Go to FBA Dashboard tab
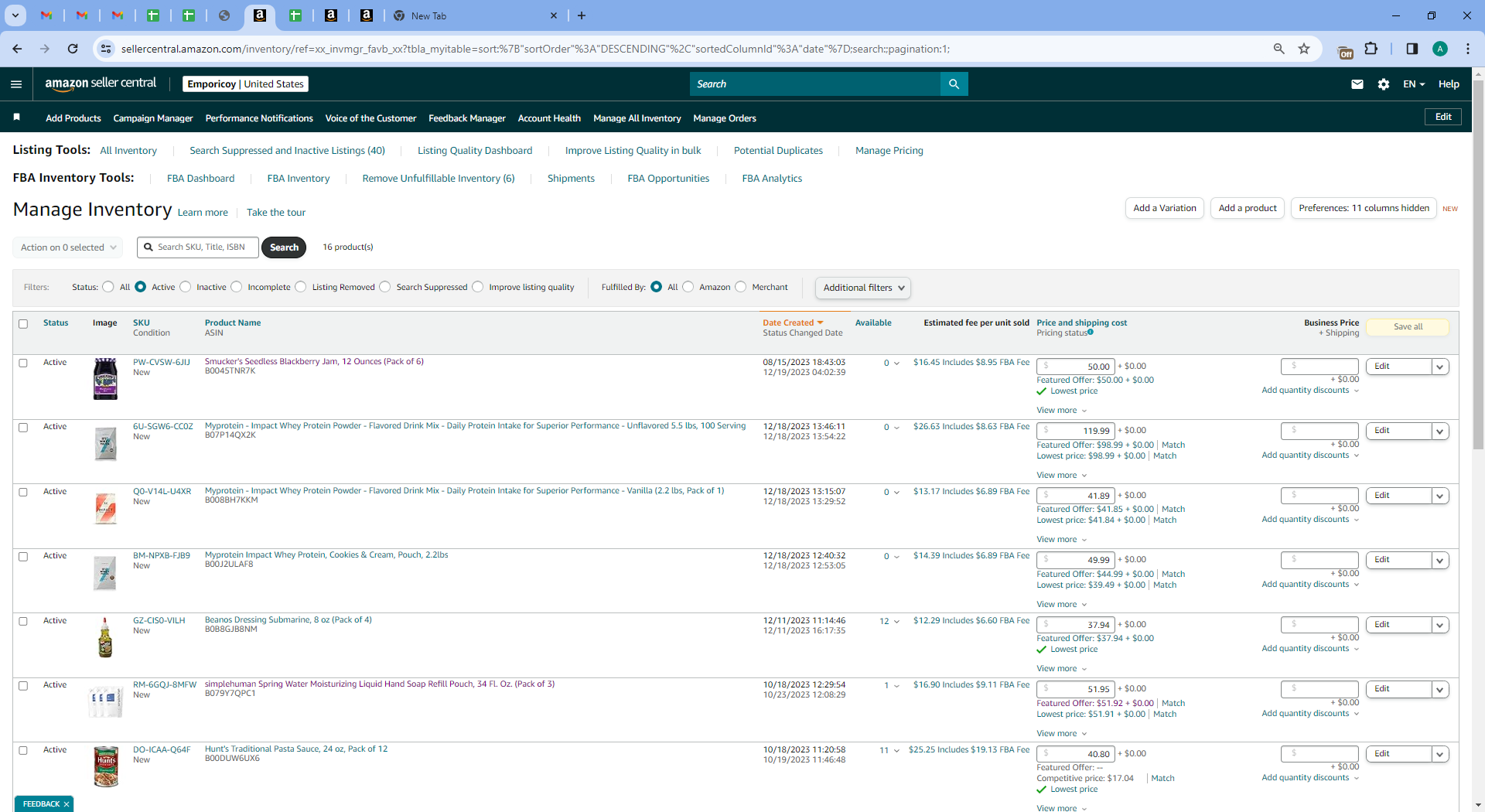The image size is (1485, 812). point(201,179)
